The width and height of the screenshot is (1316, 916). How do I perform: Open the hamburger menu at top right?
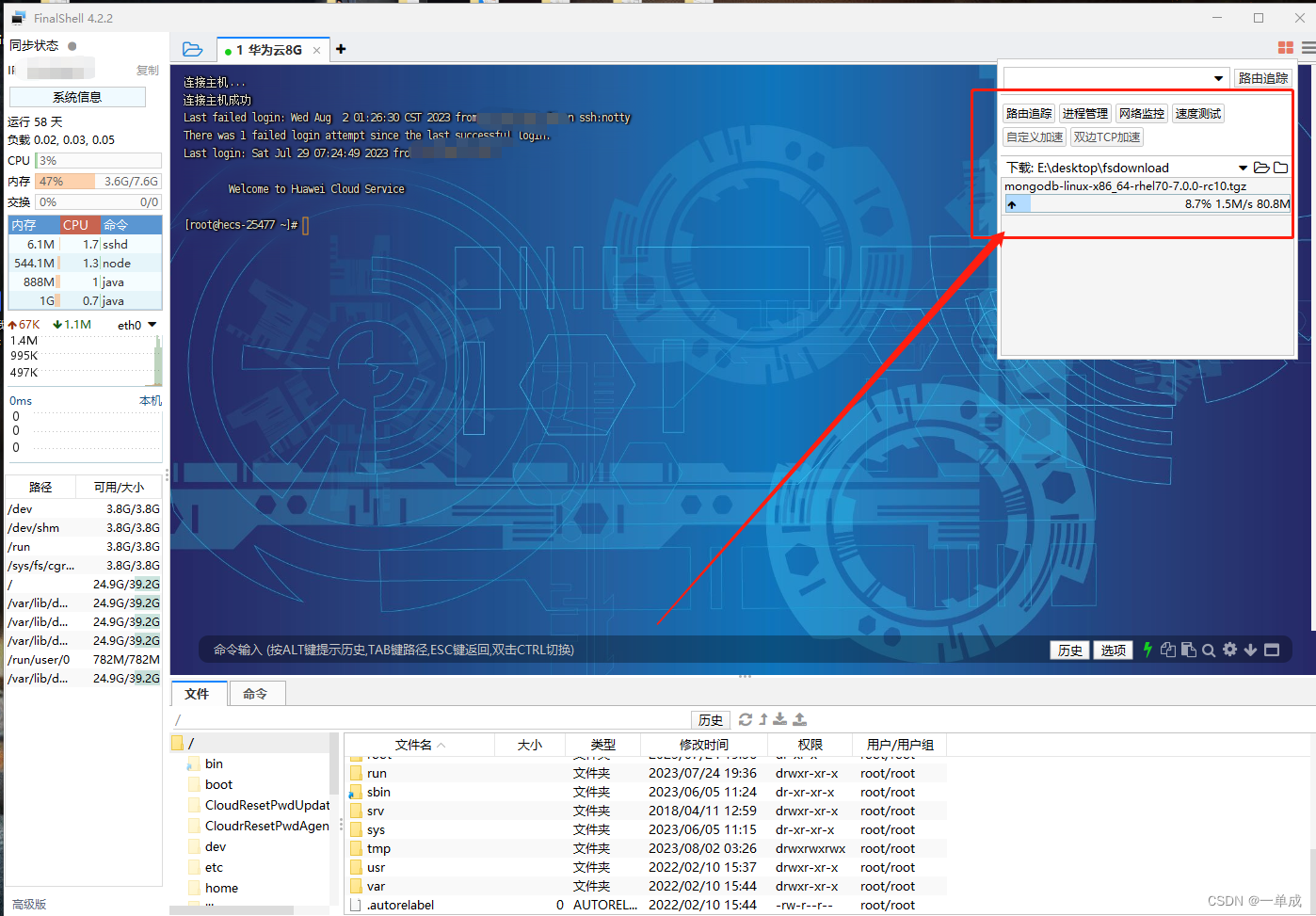tap(1308, 48)
